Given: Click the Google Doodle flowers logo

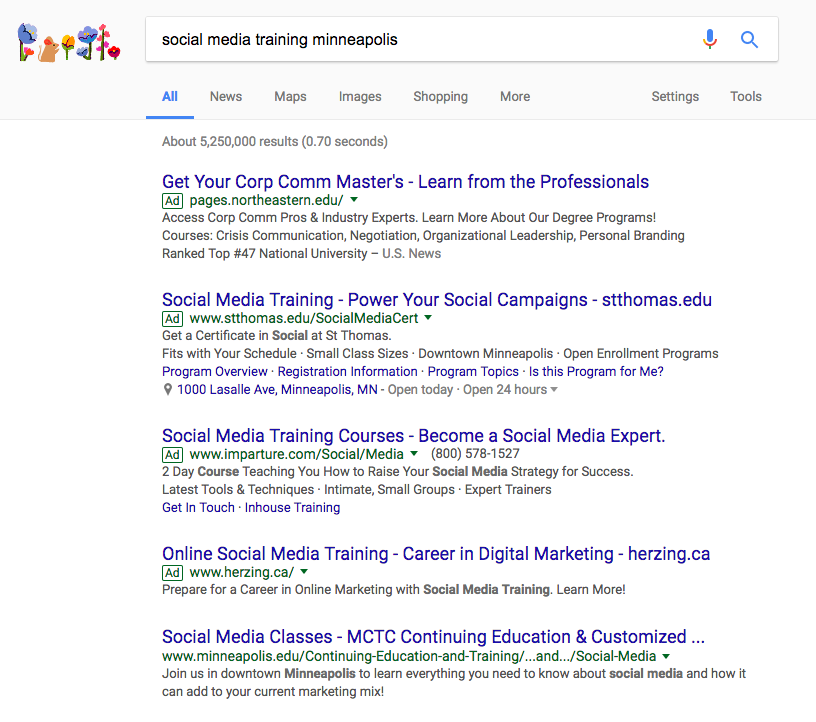Looking at the screenshot, I should [x=69, y=43].
